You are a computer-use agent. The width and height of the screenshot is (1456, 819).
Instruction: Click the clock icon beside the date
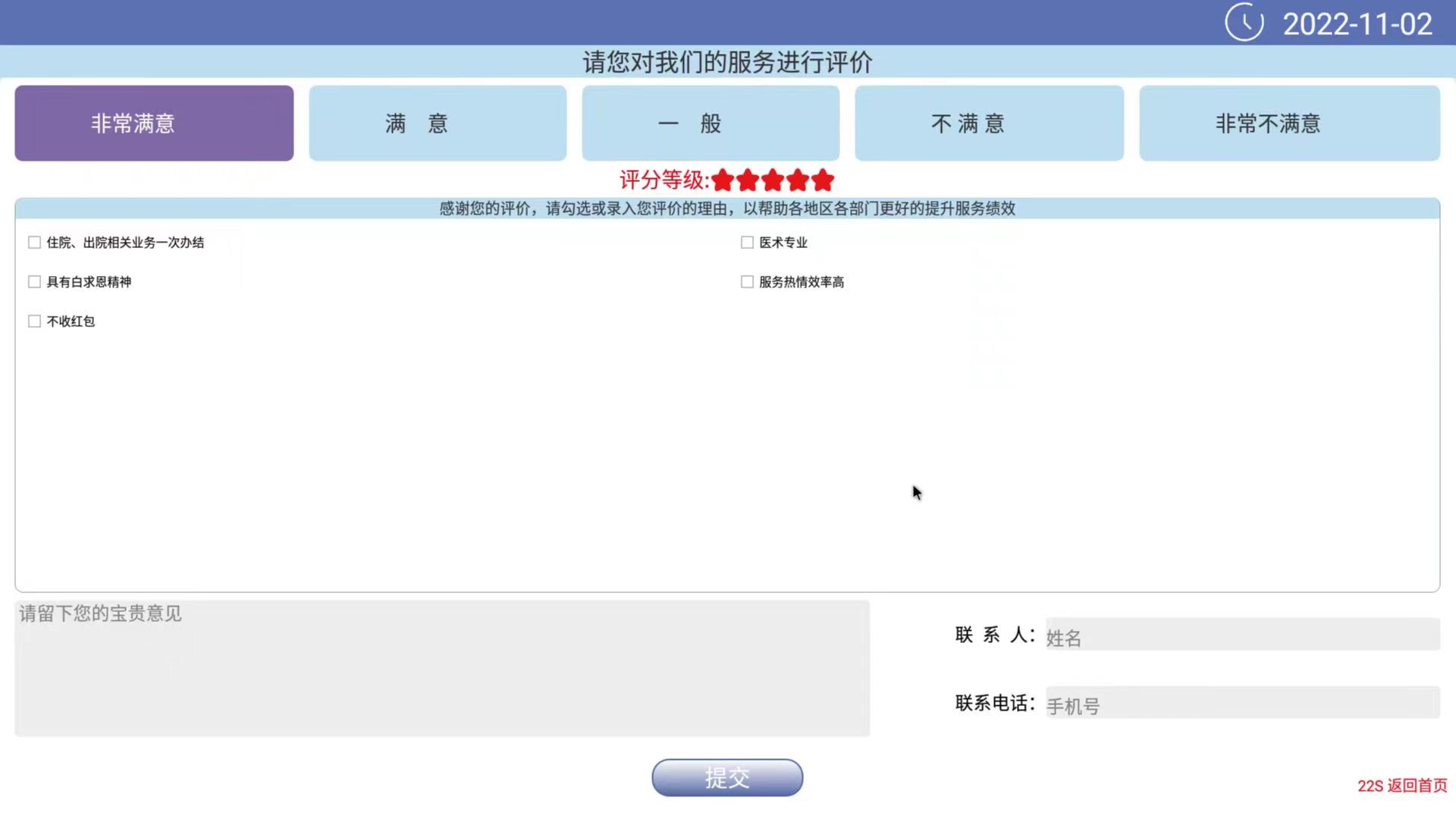click(1244, 23)
